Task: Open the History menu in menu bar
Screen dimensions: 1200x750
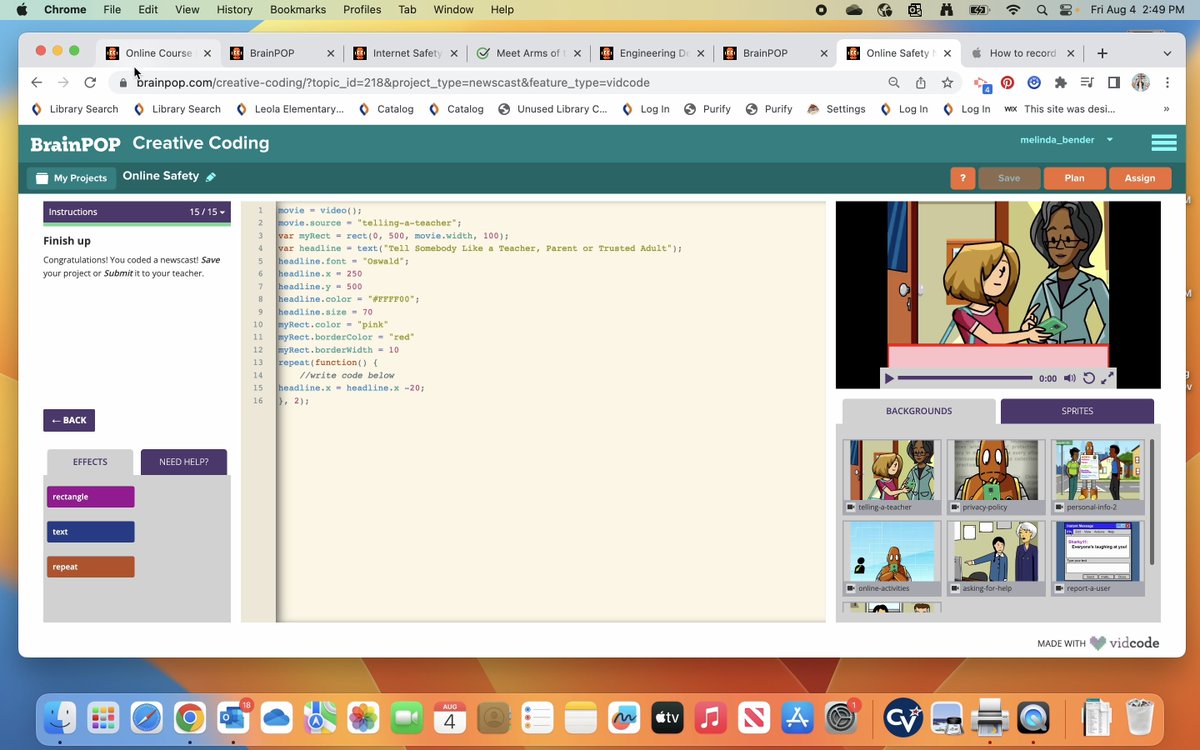Action: coord(234,10)
